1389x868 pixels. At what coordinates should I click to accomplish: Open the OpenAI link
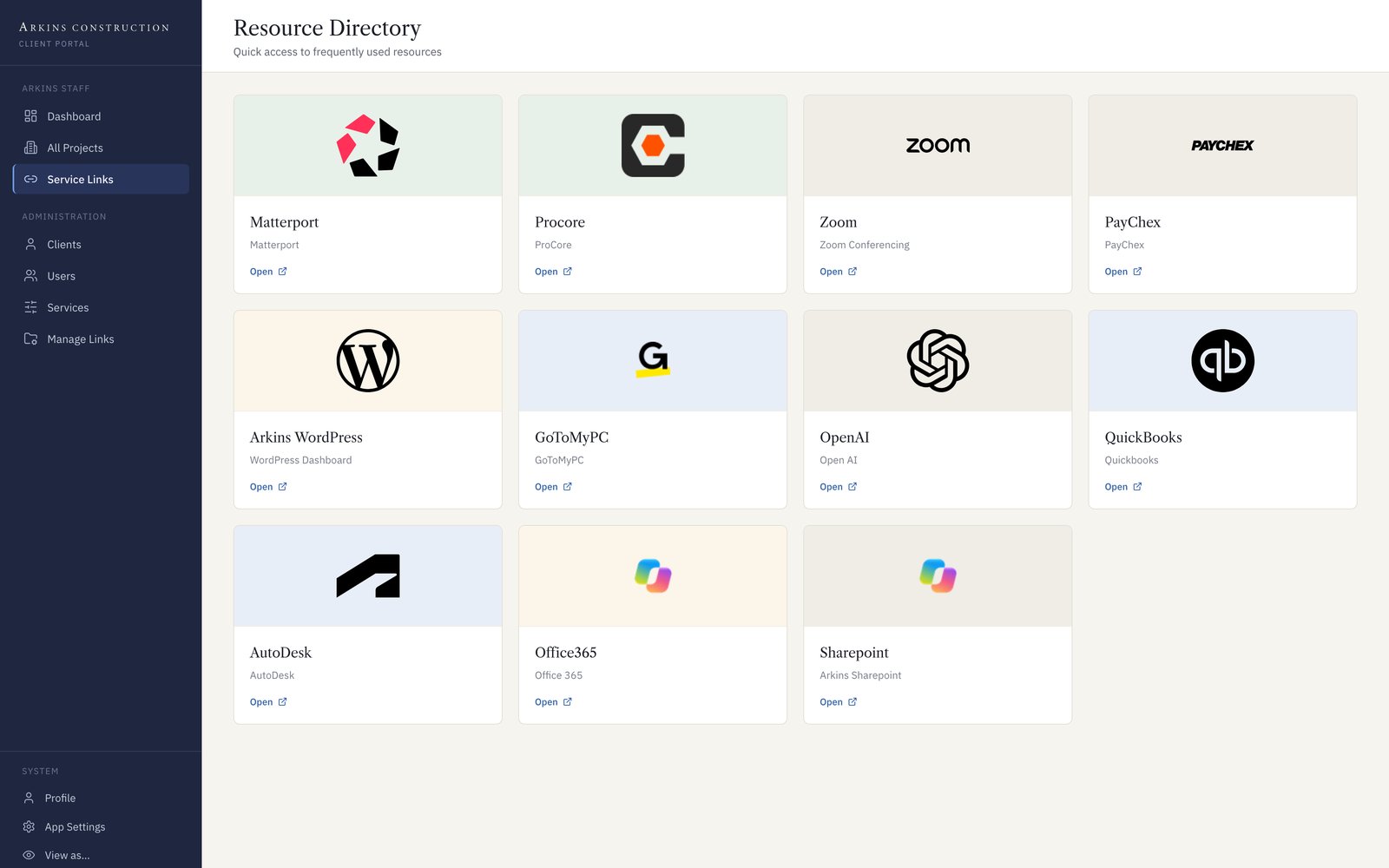(838, 487)
